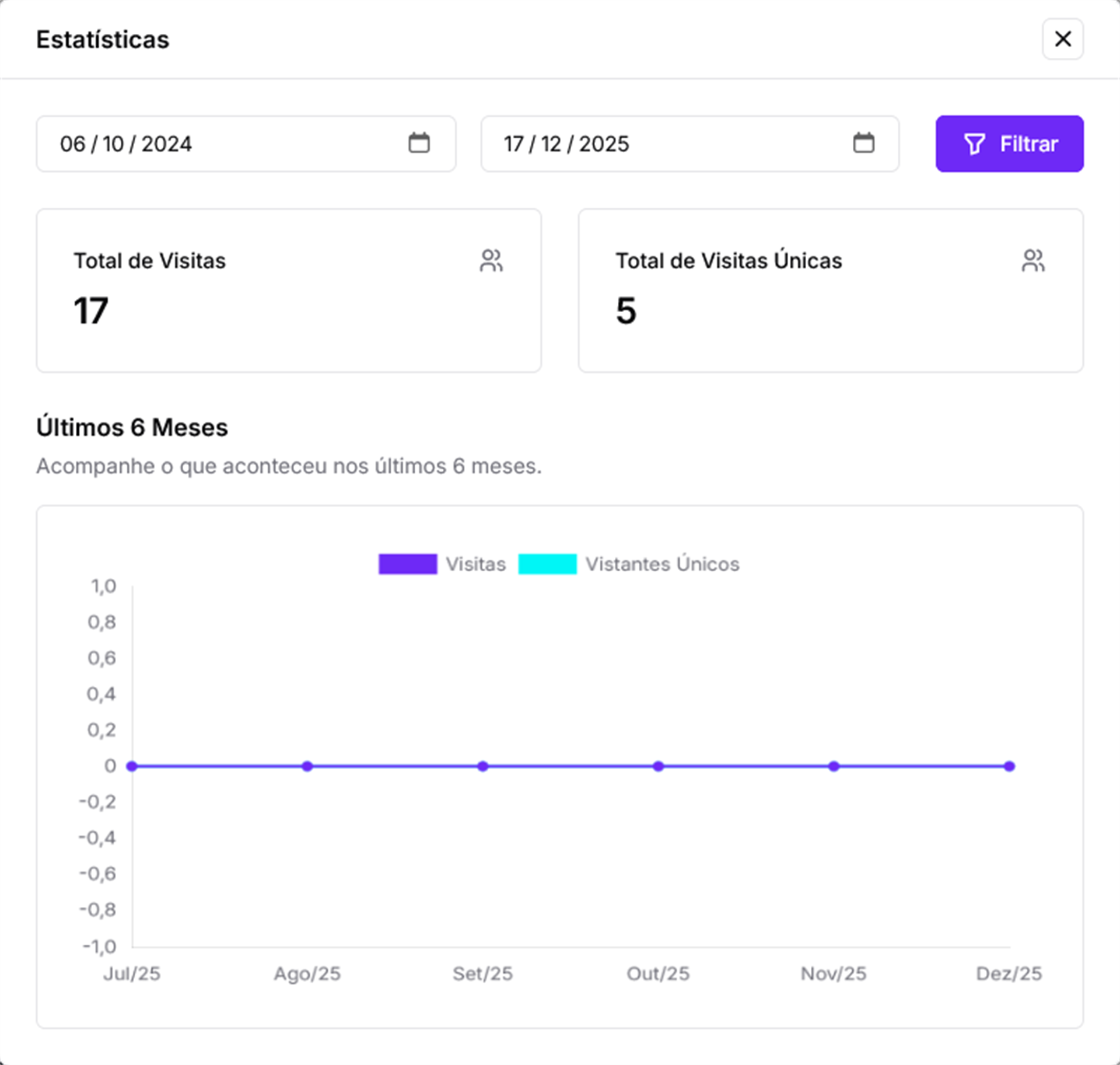This screenshot has height=1065, width=1120.
Task: Click the Out/25 data point
Action: [658, 766]
